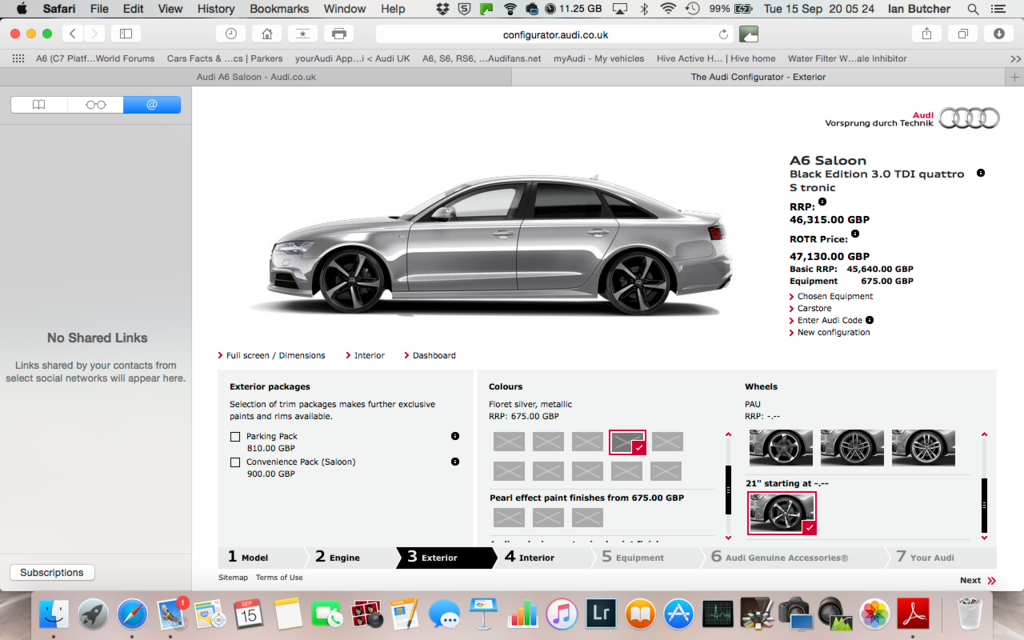Click Next to proceed
The height and width of the screenshot is (640, 1024).
(x=978, y=580)
